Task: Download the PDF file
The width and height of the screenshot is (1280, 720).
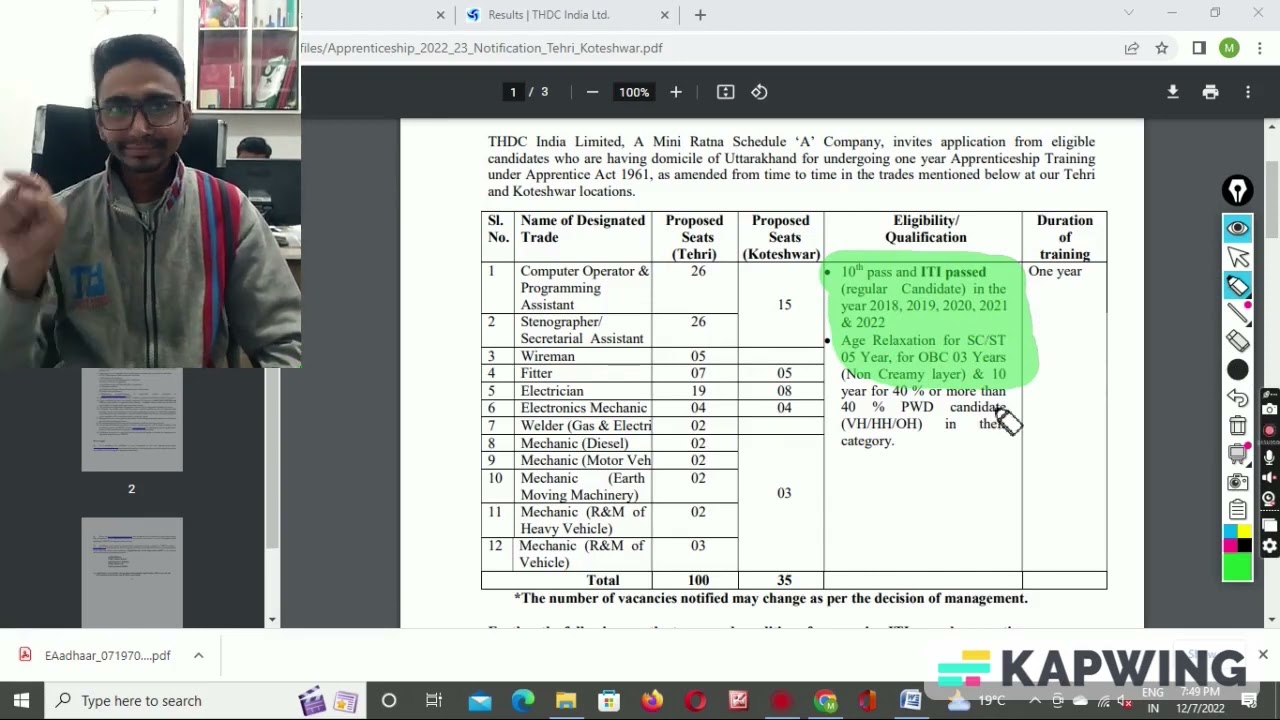Action: coord(1173,92)
